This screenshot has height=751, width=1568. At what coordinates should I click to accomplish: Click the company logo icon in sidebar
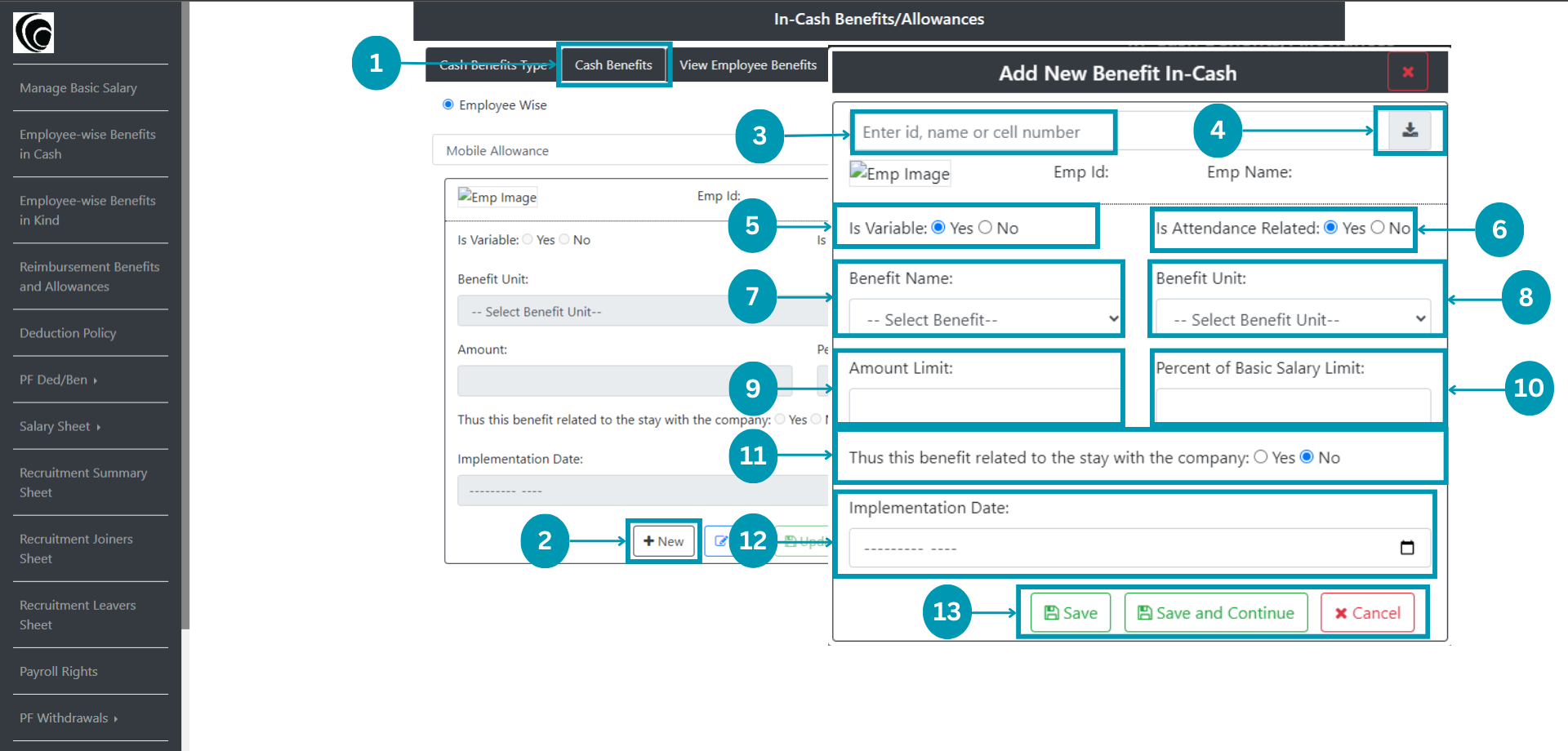(33, 33)
